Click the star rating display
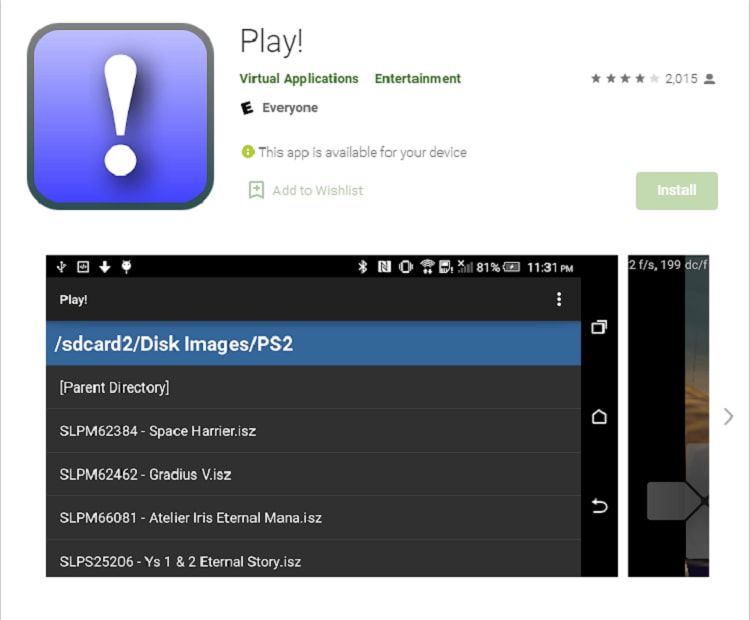Screen dimensions: 750x620 pyautogui.click(x=625, y=78)
